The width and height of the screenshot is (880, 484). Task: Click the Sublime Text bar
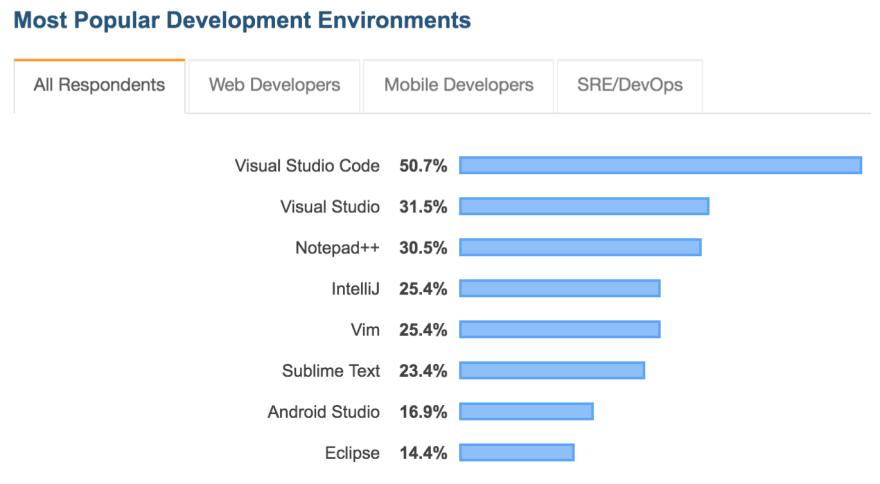pyautogui.click(x=552, y=371)
